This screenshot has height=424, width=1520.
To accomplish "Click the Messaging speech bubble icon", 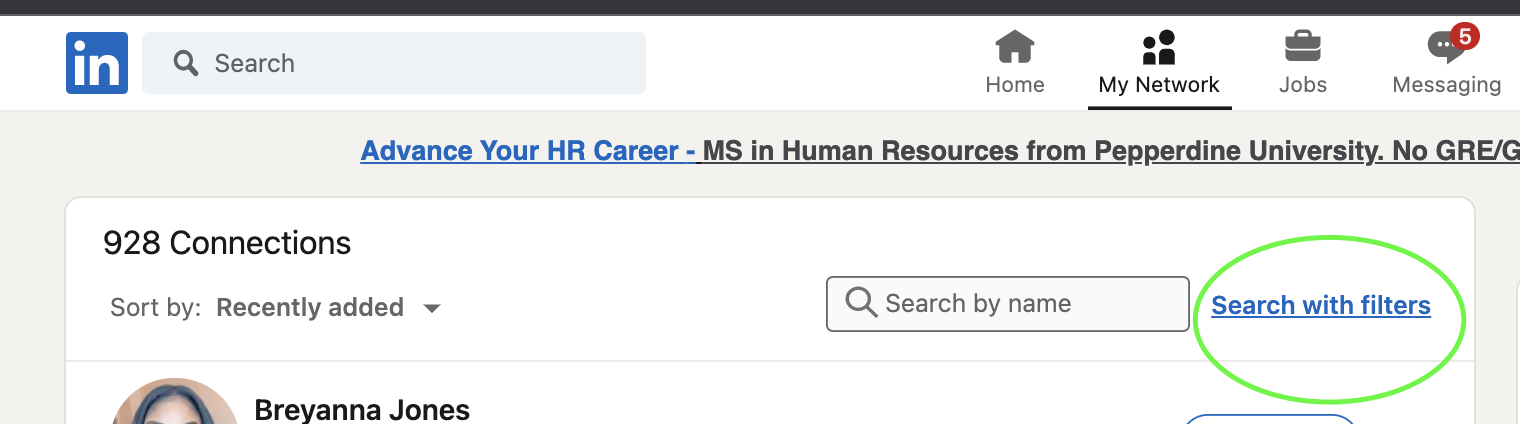I will (x=1444, y=48).
